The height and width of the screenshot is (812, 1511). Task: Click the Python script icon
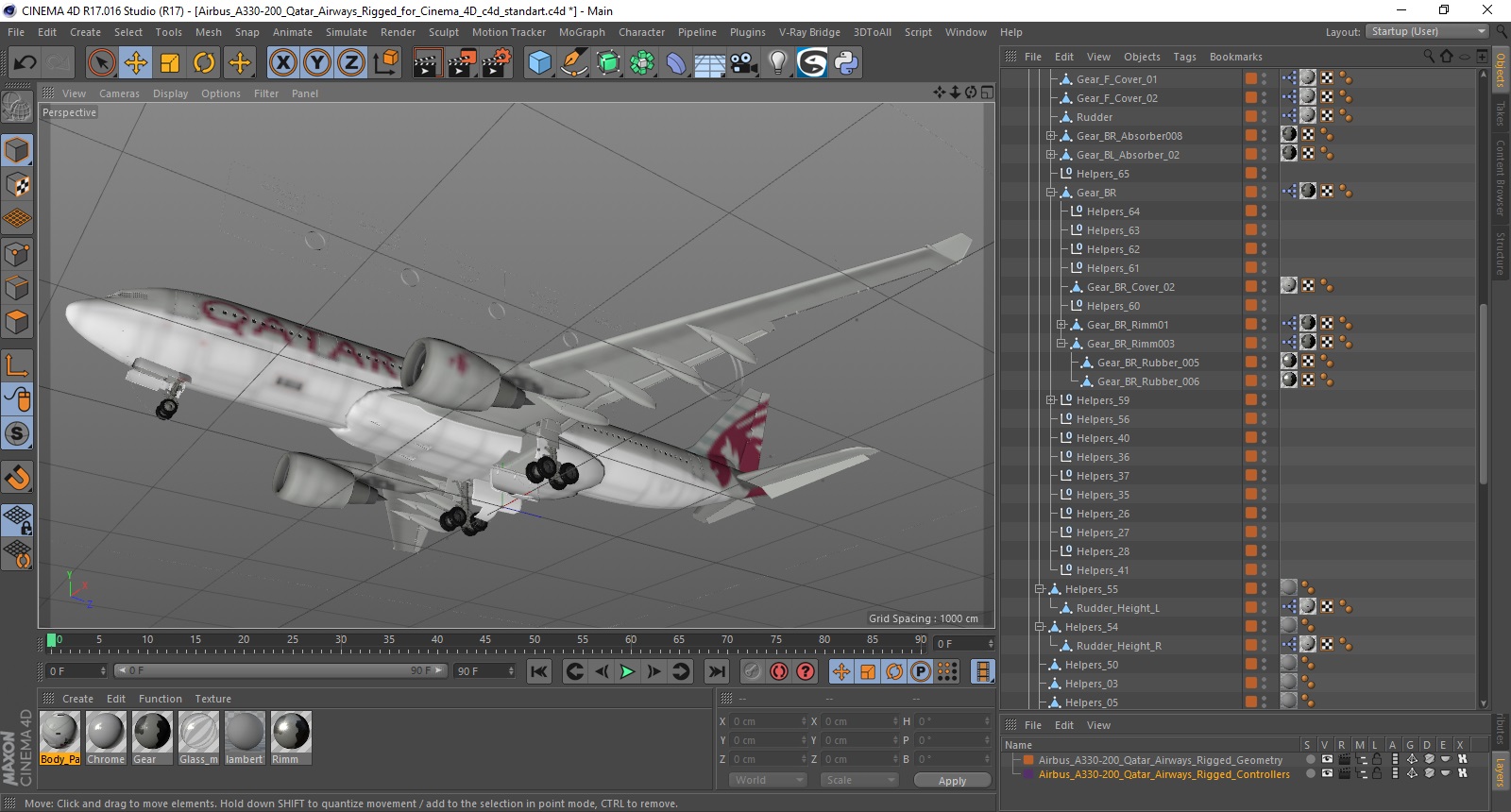coord(846,63)
